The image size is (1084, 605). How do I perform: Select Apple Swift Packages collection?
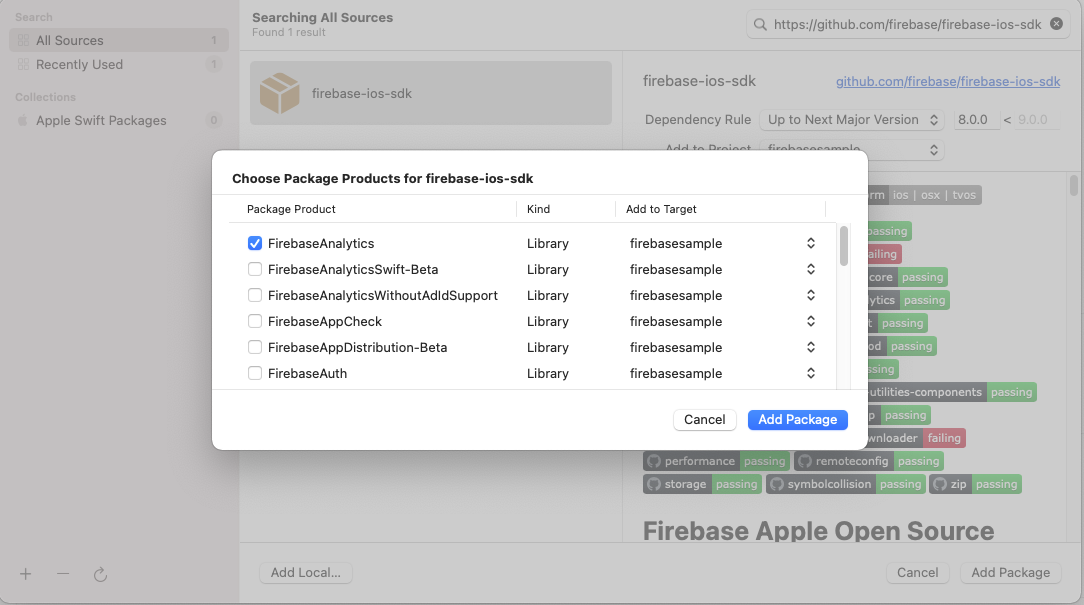pos(119,120)
